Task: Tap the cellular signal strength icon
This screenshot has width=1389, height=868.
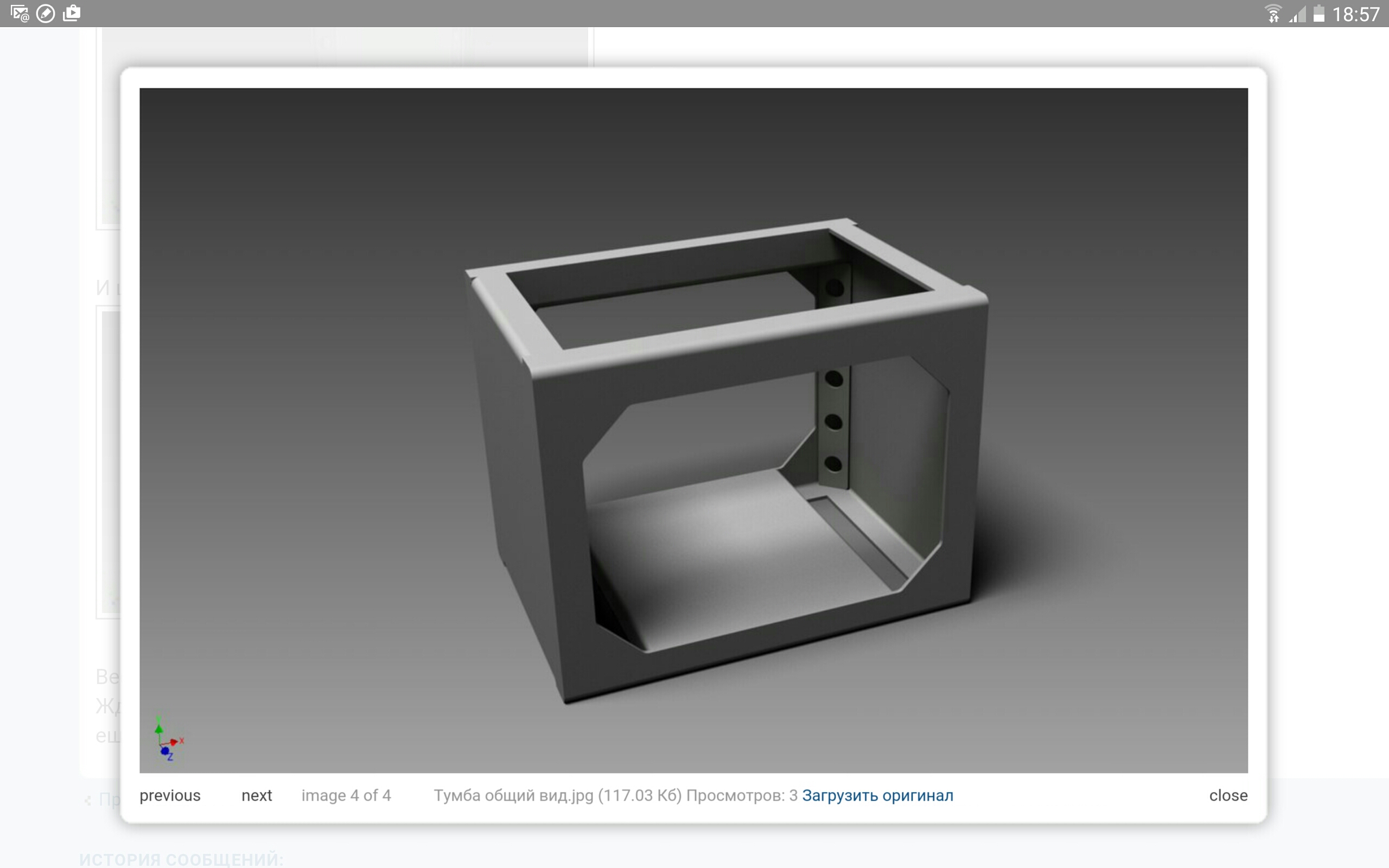Action: (1297, 14)
